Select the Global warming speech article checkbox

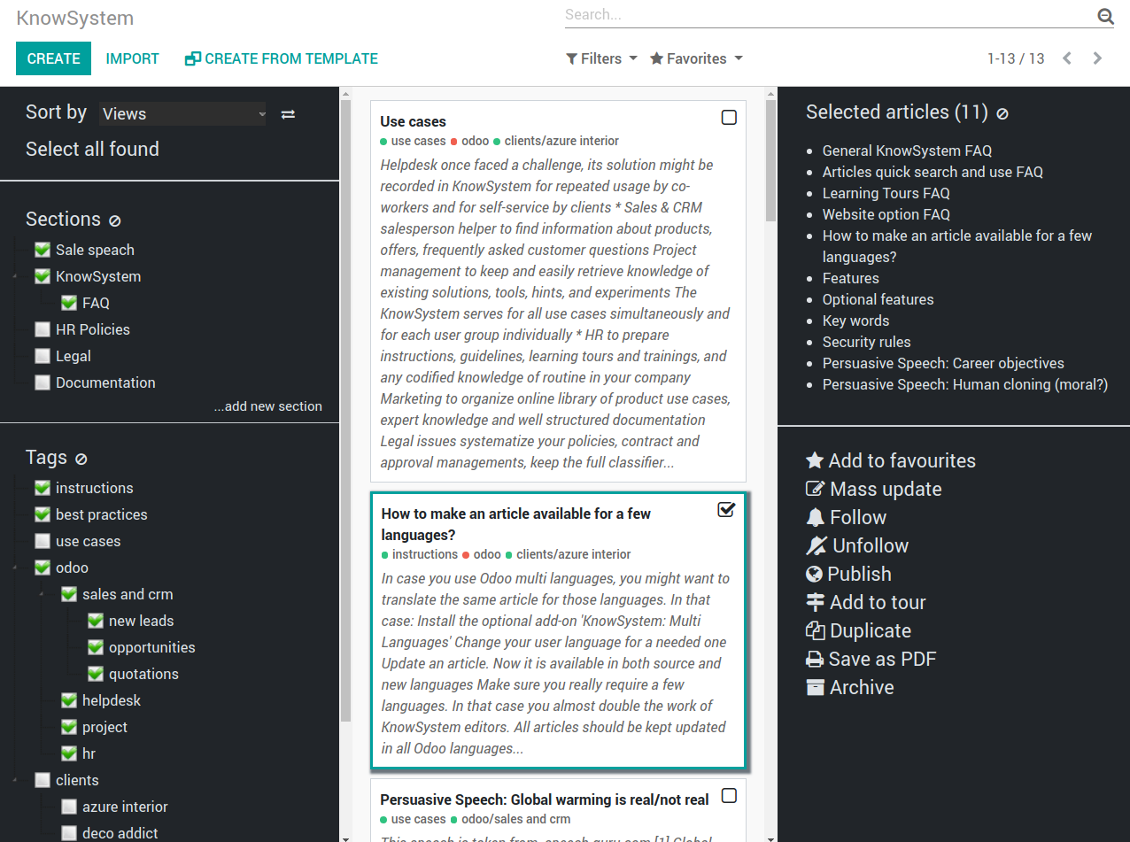pos(729,795)
